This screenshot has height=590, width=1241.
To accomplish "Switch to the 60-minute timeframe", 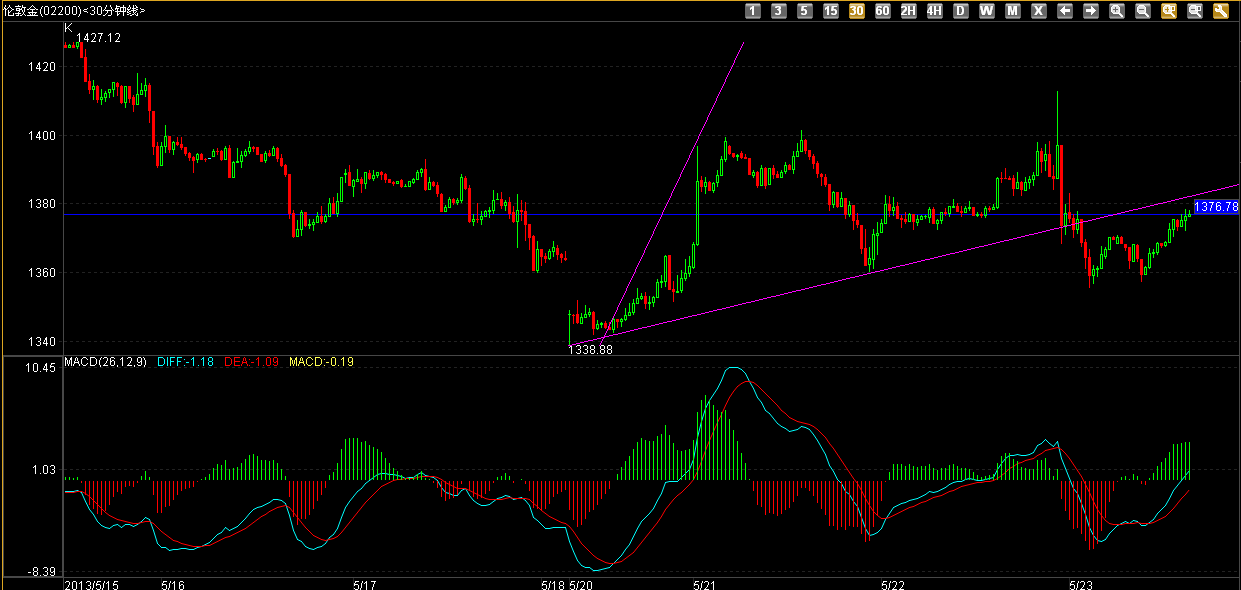I will [883, 11].
